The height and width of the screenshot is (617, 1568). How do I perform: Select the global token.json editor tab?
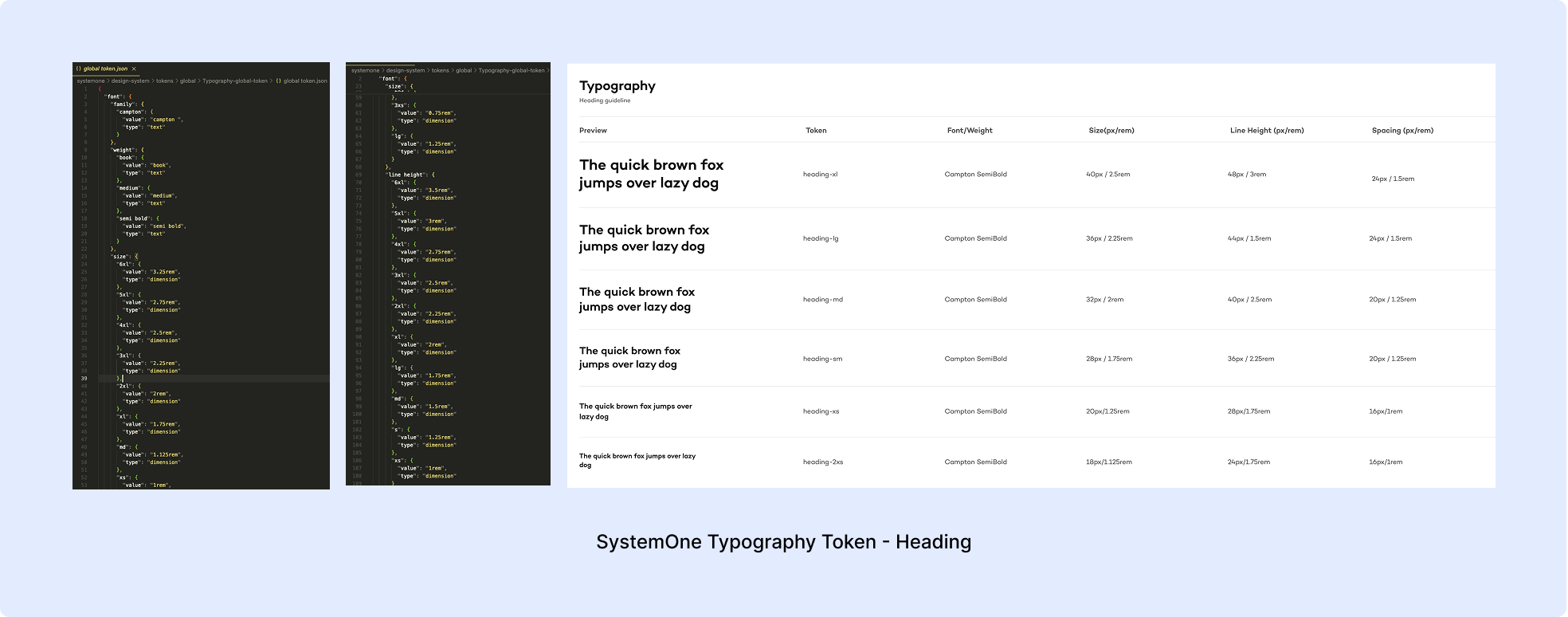coord(105,69)
